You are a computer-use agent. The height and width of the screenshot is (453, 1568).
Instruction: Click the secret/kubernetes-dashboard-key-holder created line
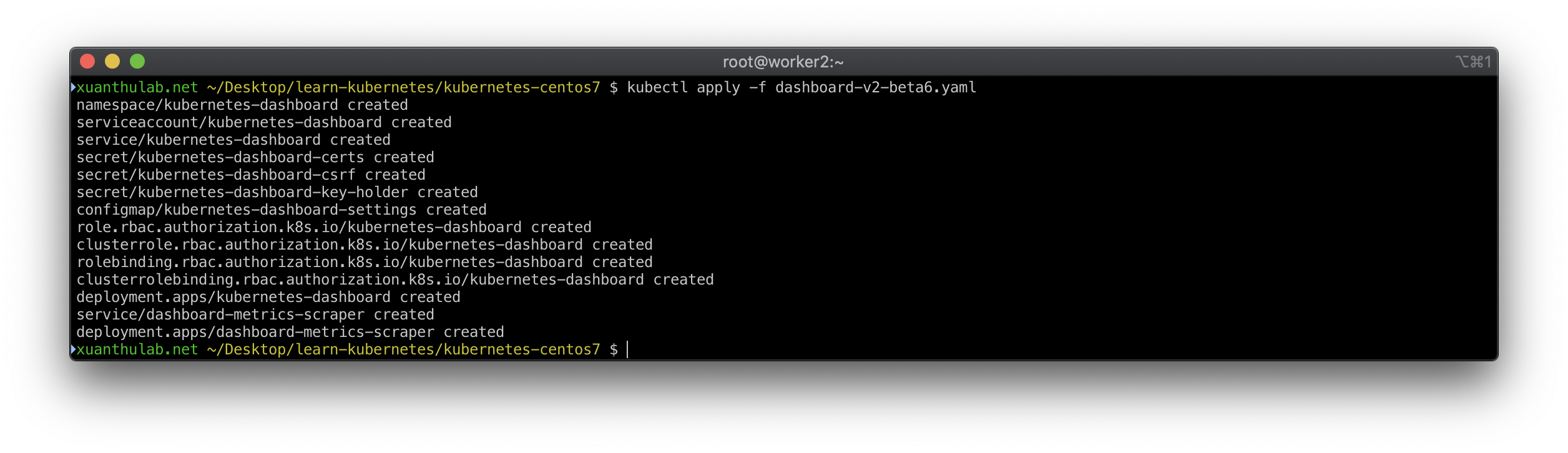click(277, 192)
